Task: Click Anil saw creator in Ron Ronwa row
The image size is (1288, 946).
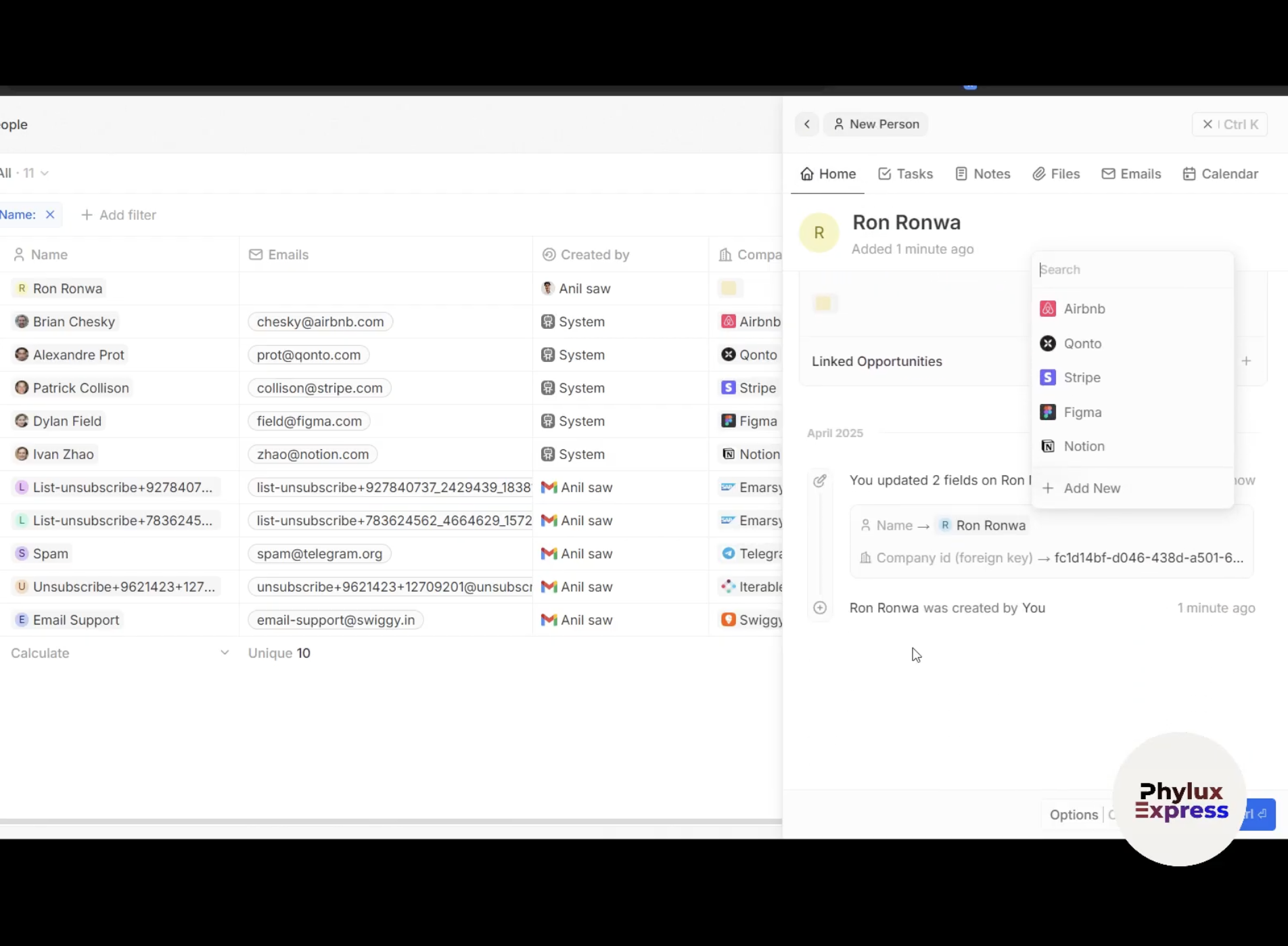Action: [x=576, y=288]
